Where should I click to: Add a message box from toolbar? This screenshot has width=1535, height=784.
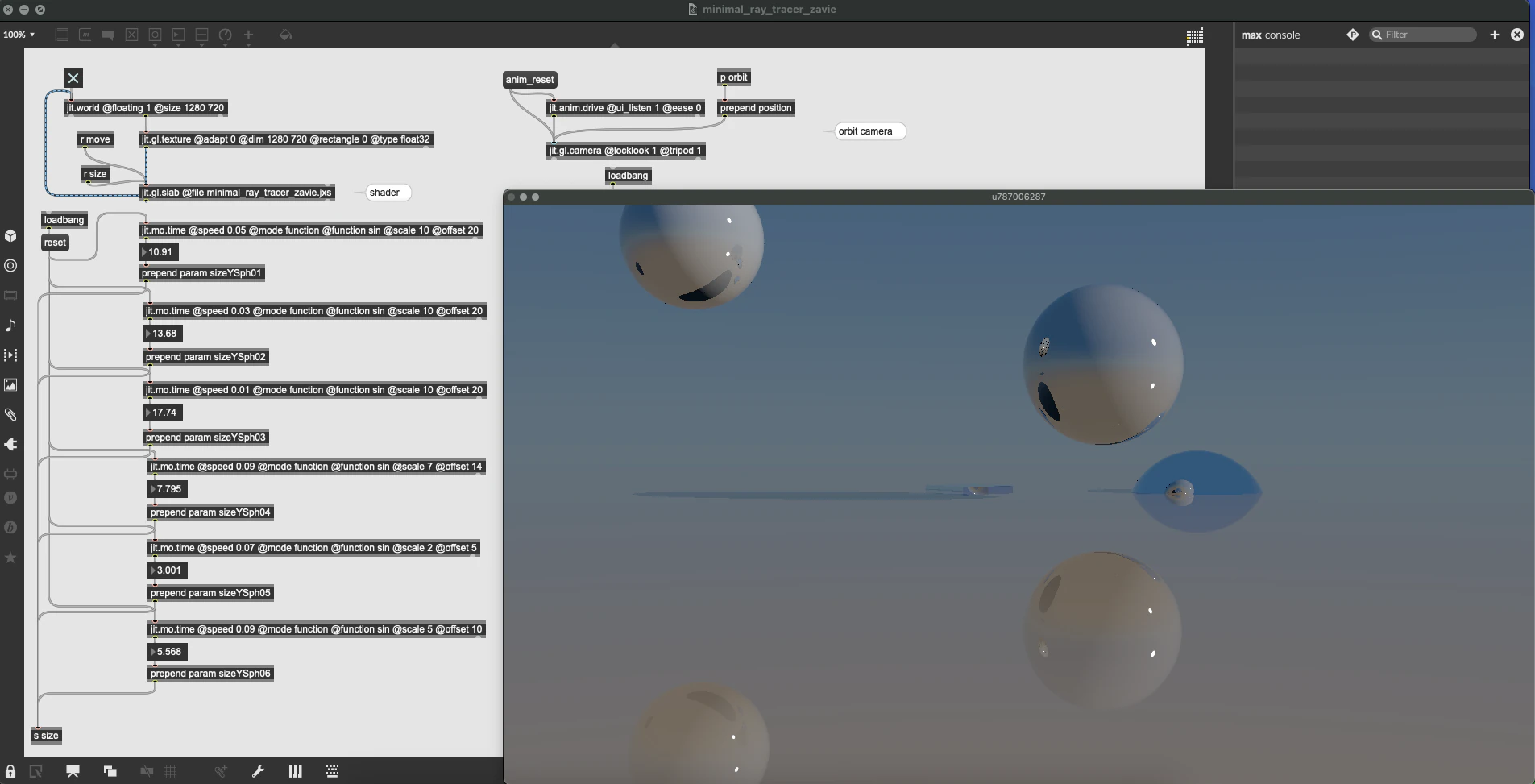(85, 35)
